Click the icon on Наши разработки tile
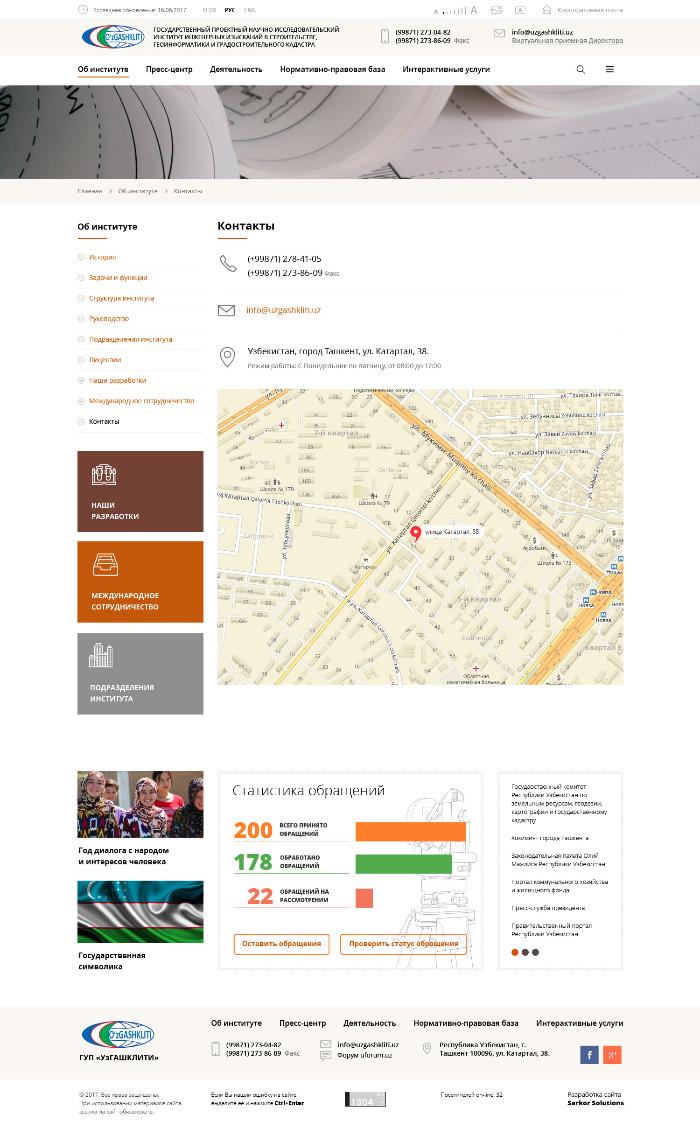The image size is (700, 1128). point(104,475)
